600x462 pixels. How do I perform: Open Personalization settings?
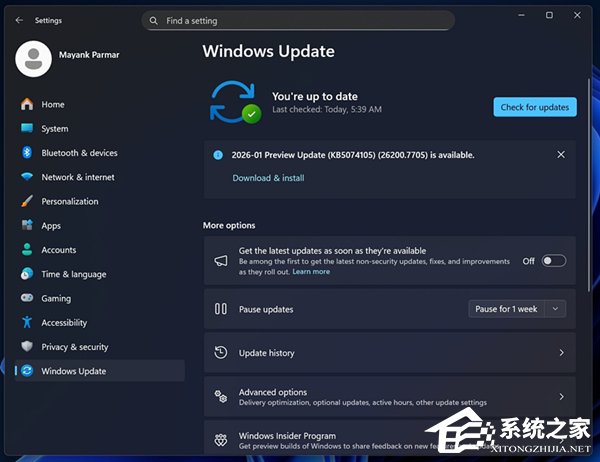99,201
